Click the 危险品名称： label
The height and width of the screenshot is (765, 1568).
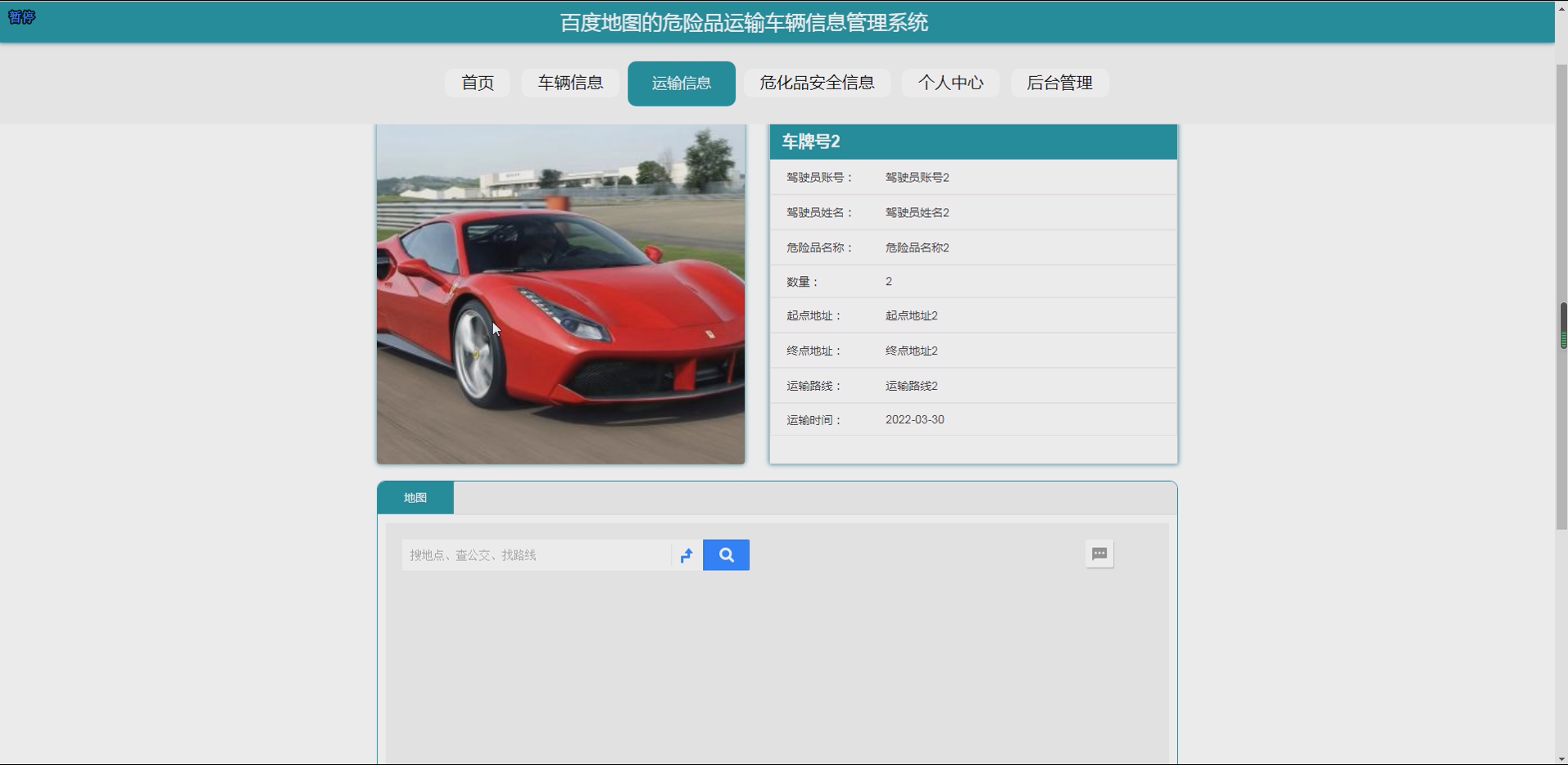[820, 248]
